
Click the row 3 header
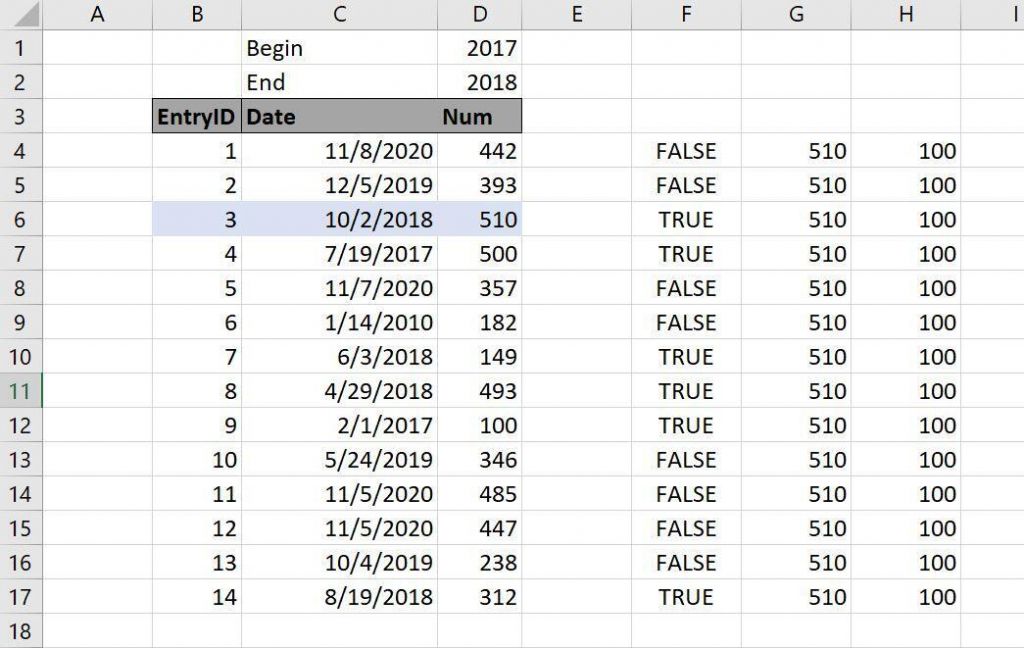21,117
